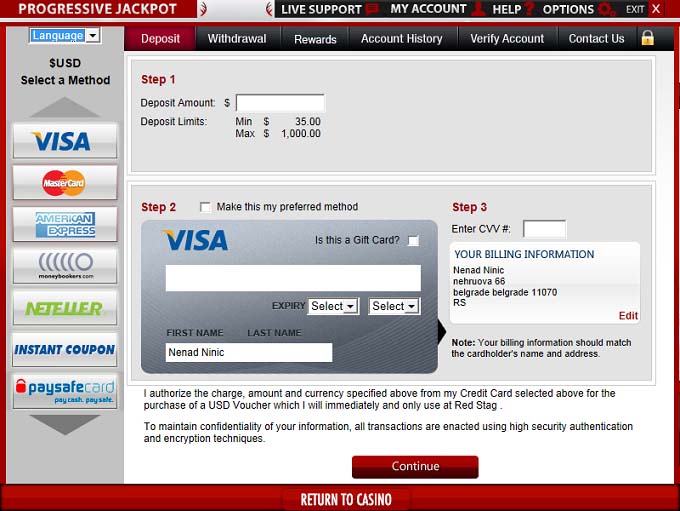Select paysafecard payment method
The height and width of the screenshot is (511, 680).
(64, 390)
